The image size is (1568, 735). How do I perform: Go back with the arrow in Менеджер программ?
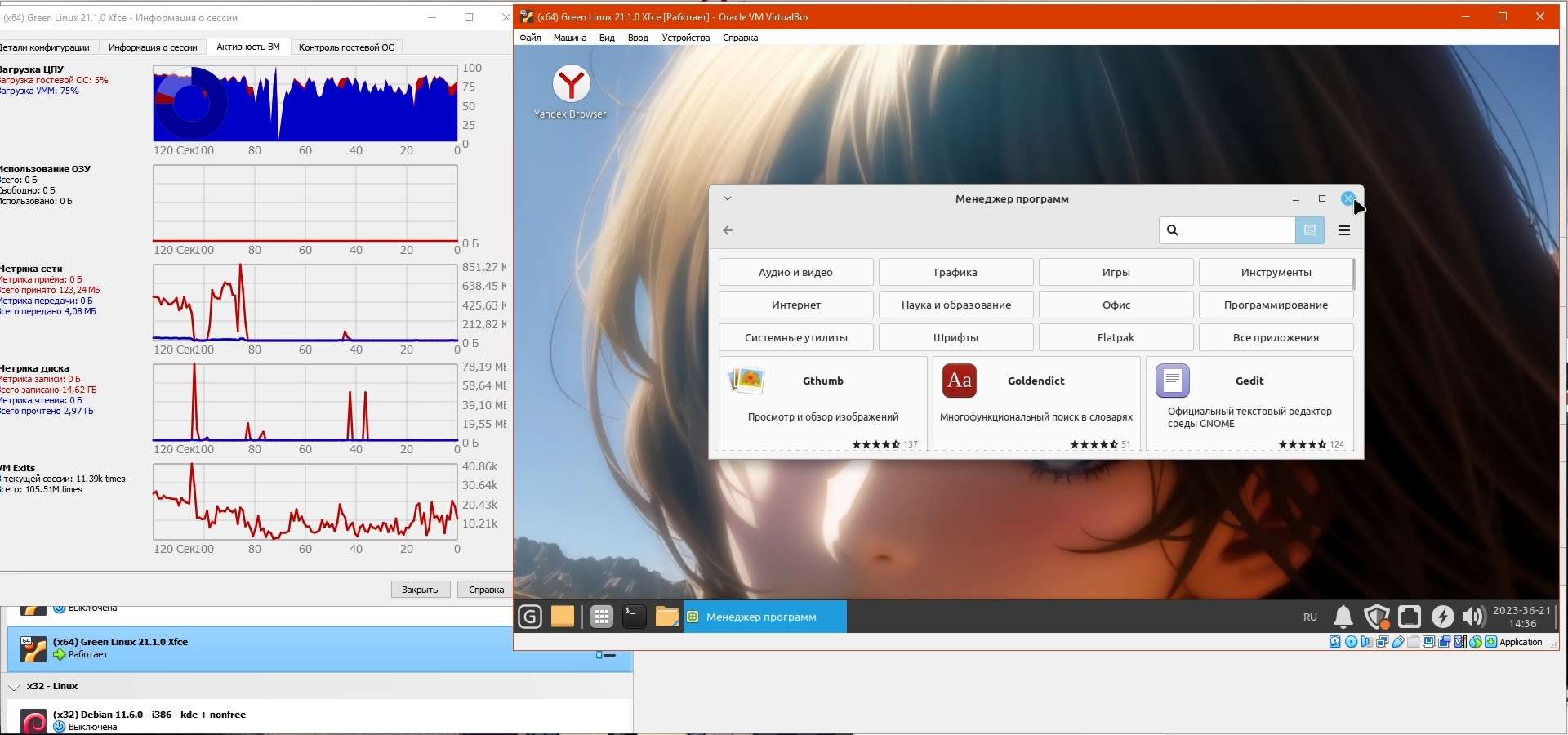728,230
